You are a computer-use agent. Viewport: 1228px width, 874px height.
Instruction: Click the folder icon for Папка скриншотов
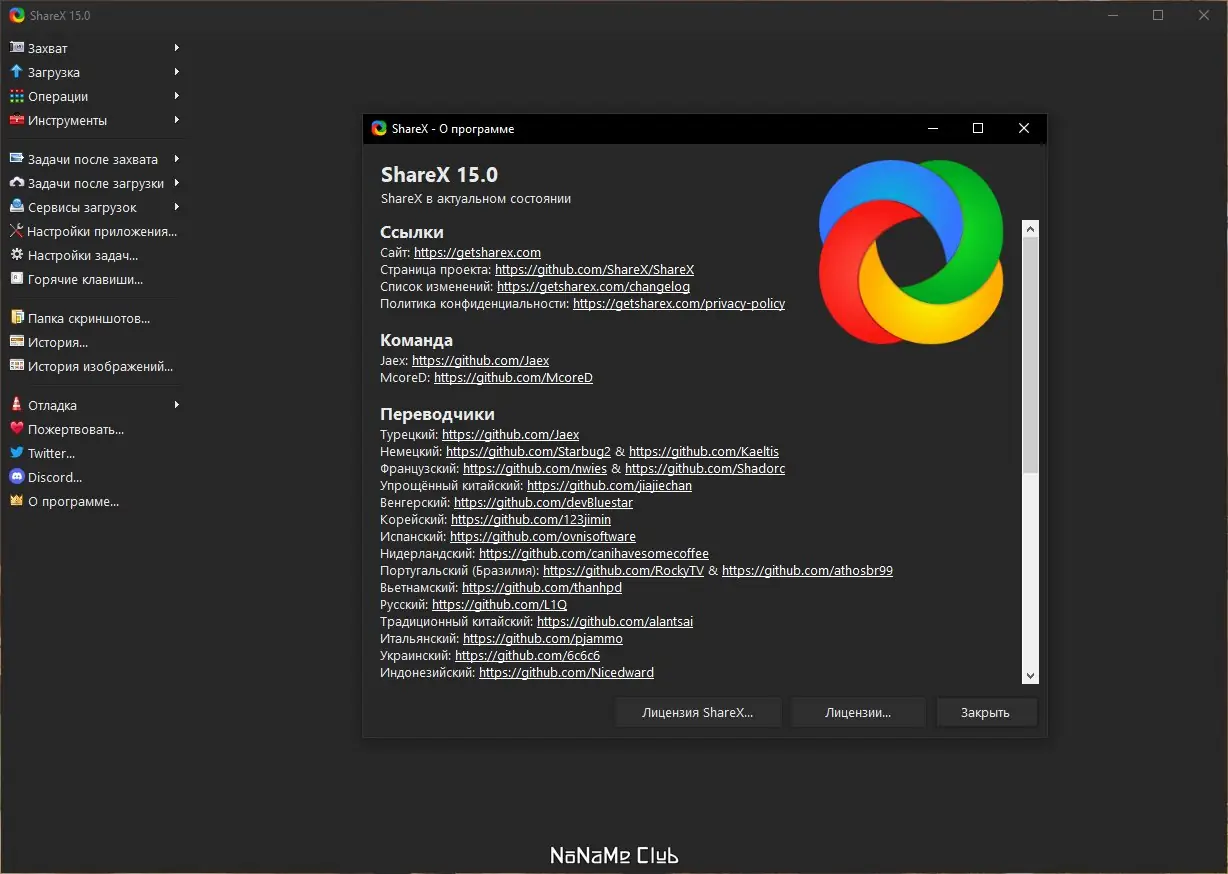16,318
